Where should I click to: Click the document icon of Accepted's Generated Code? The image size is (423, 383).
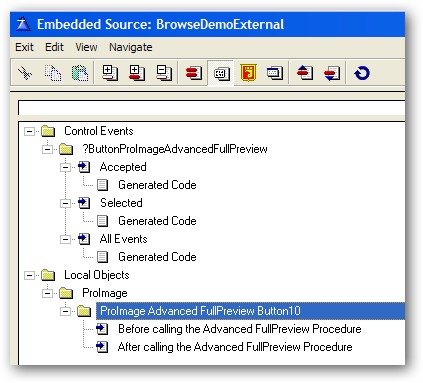click(x=102, y=185)
